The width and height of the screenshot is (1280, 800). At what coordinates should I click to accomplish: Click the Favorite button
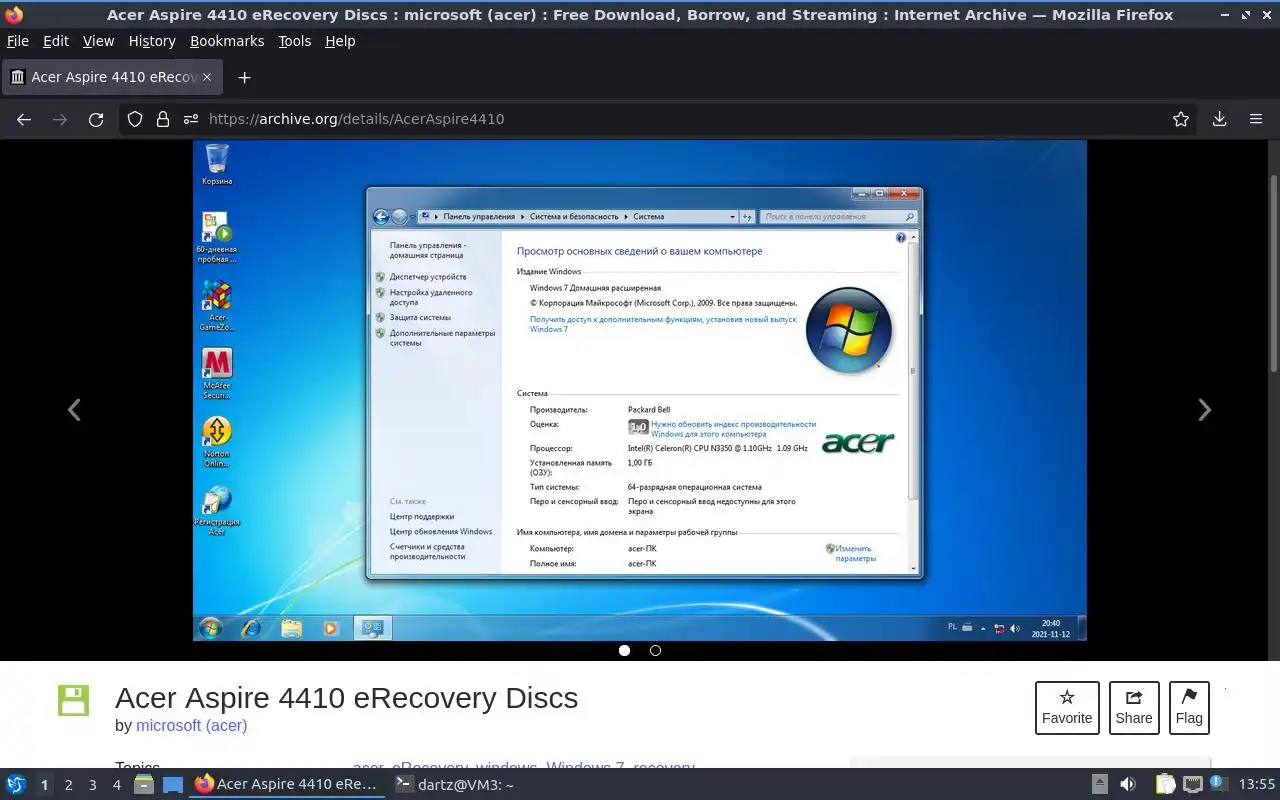tap(1067, 707)
